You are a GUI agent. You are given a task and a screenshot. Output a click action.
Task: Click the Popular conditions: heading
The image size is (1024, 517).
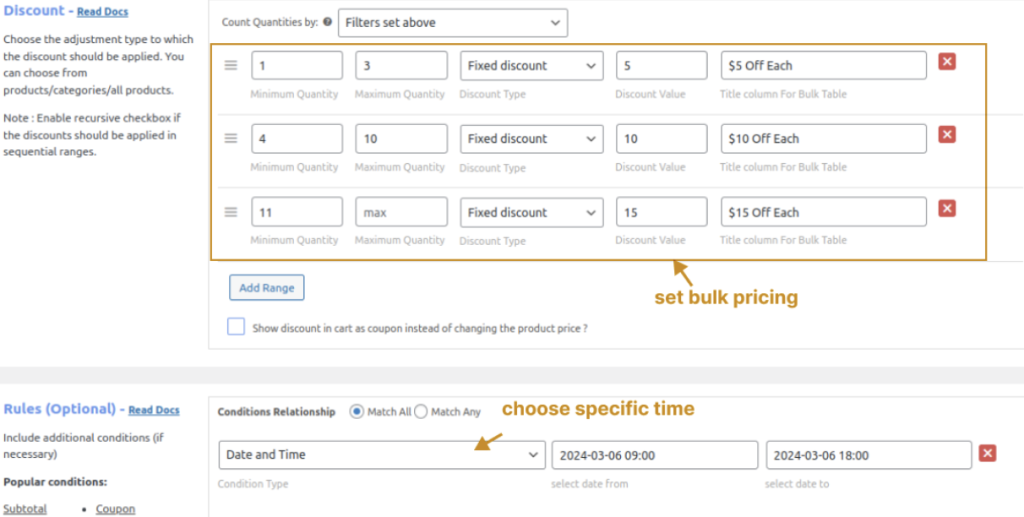click(x=55, y=482)
